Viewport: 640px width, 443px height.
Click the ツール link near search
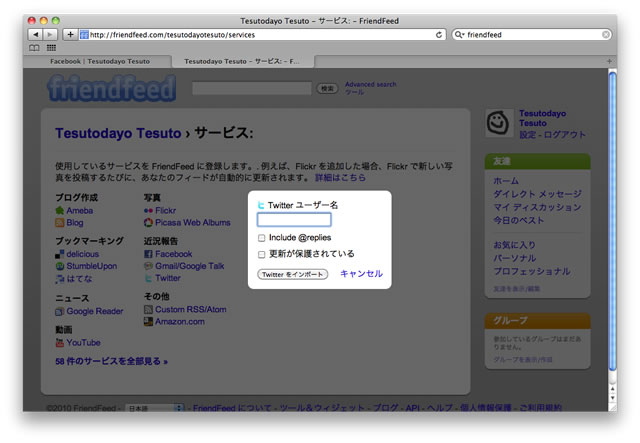pyautogui.click(x=354, y=92)
